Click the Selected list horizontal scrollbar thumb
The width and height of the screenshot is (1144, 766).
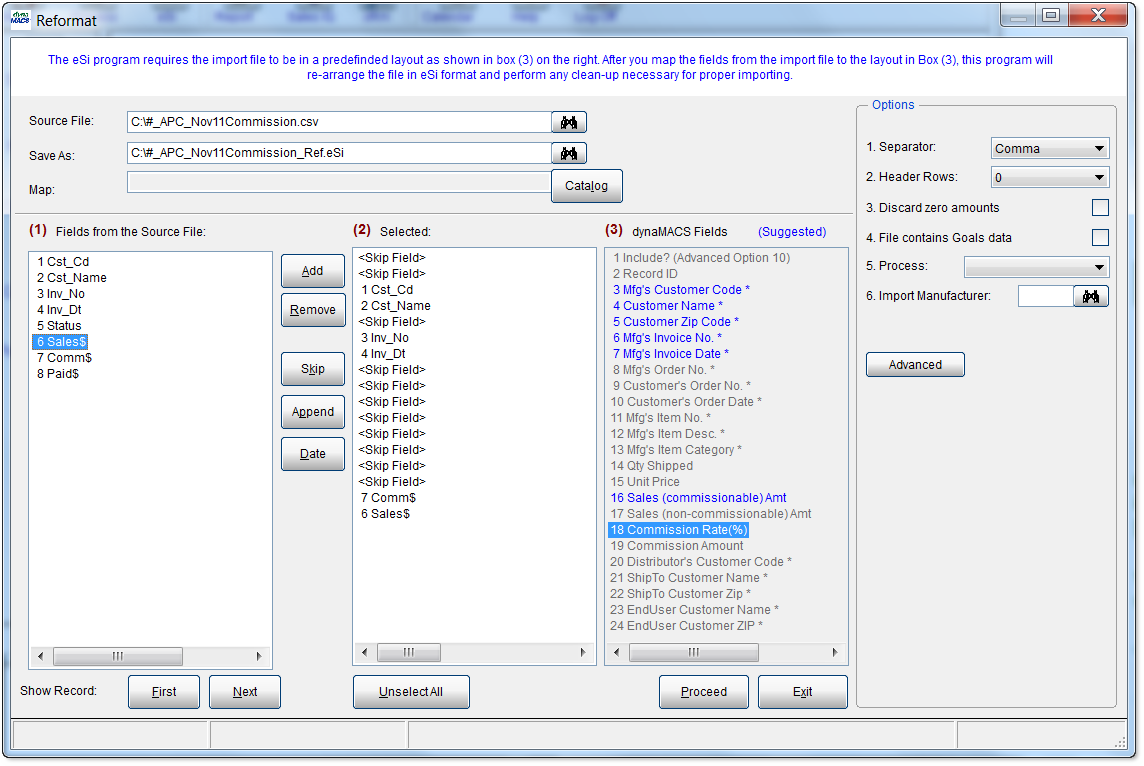409,652
